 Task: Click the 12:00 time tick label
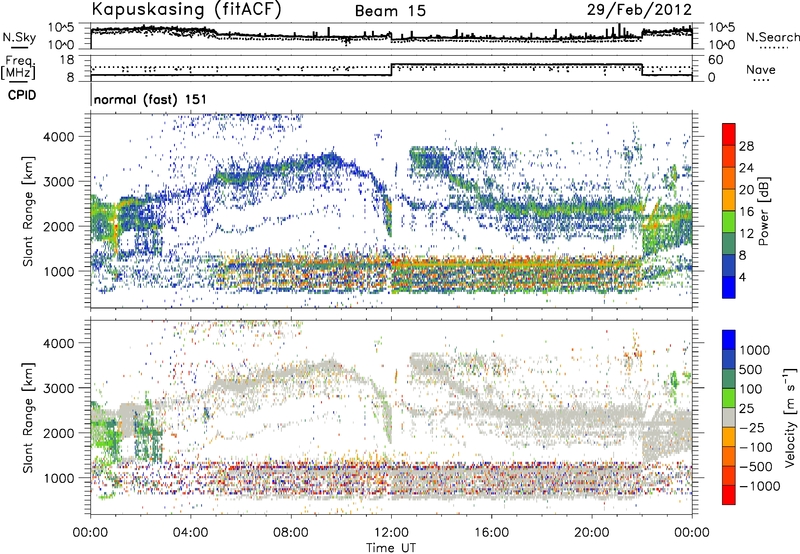tap(391, 533)
